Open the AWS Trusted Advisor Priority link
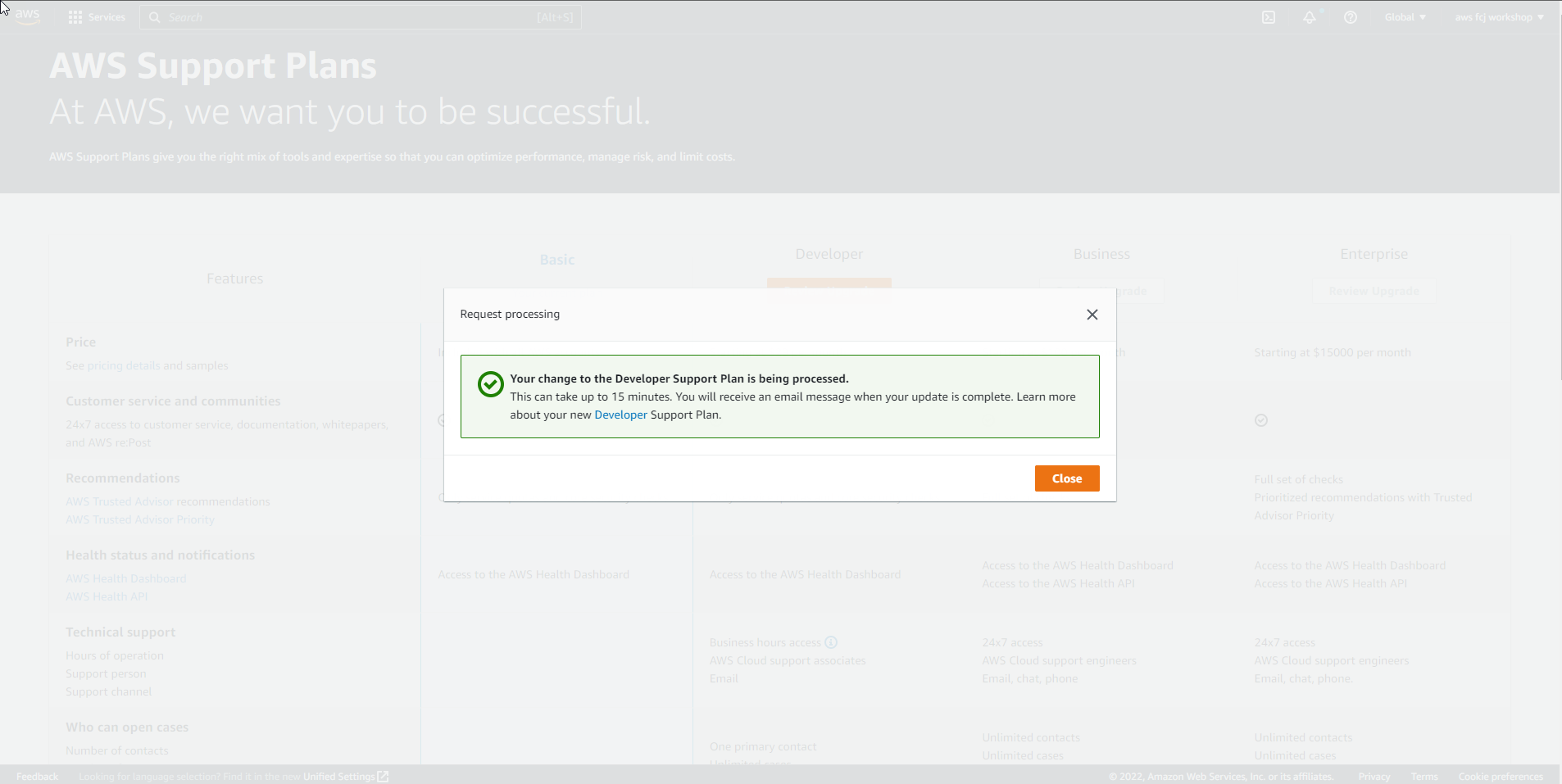Screen dimensions: 1562x784 pos(140,519)
